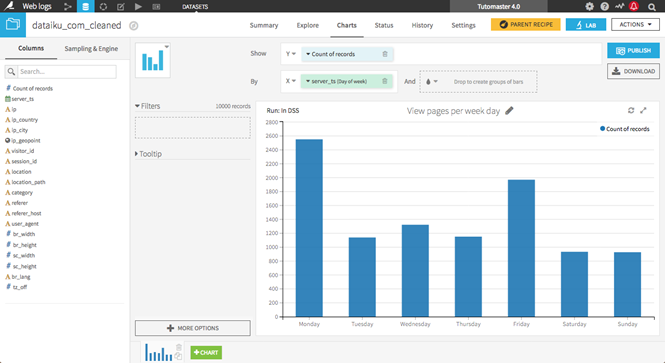This screenshot has height=363, width=665.
Task: Click MORE OPTIONS button
Action: tap(193, 328)
